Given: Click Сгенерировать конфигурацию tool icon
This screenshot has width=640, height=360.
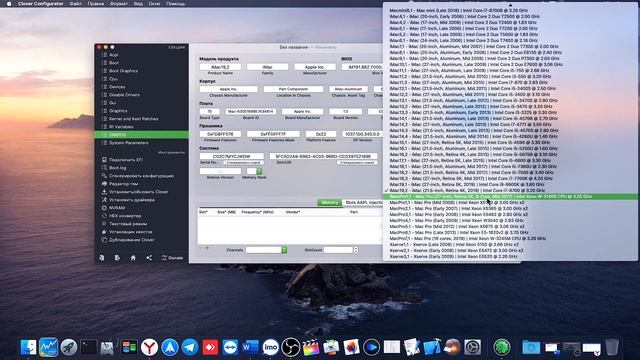Looking at the screenshot, I should point(104,176).
